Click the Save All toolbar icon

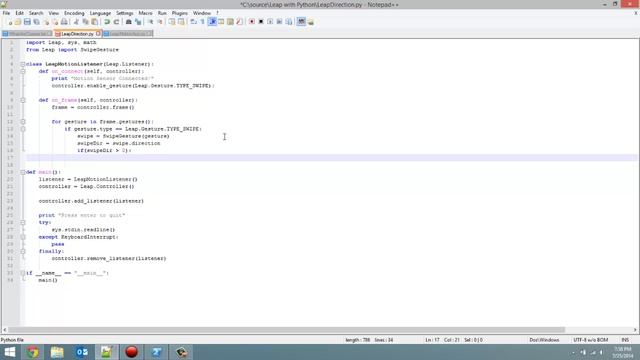(x=36, y=22)
